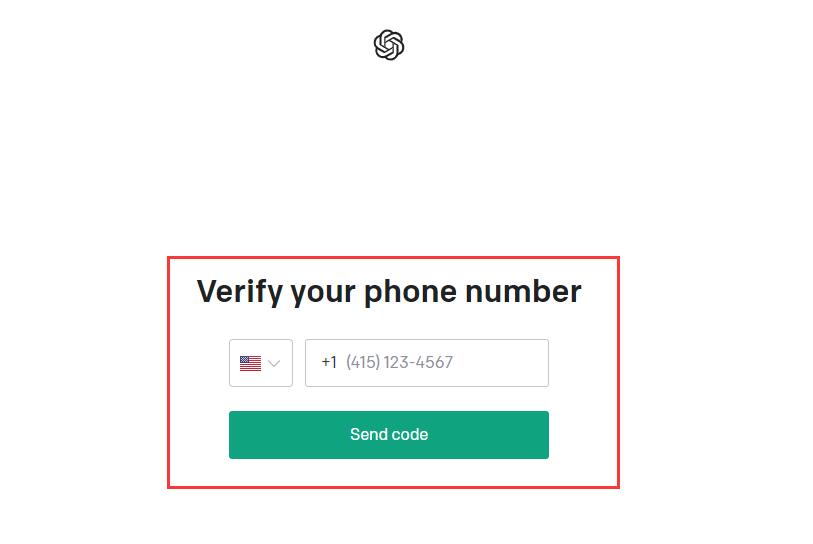Select the Send code label text
Screen dimensions: 813x544
389,434
